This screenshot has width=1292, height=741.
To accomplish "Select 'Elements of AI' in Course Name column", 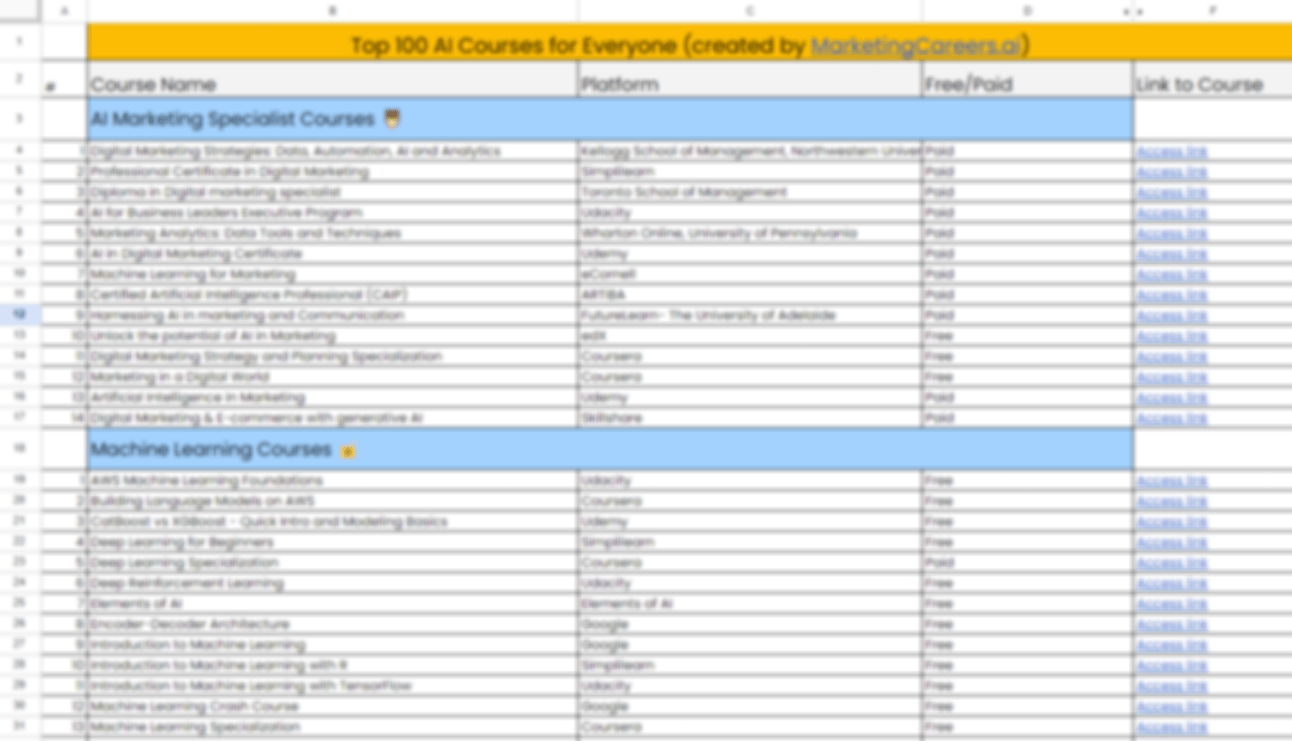I will click(x=332, y=604).
